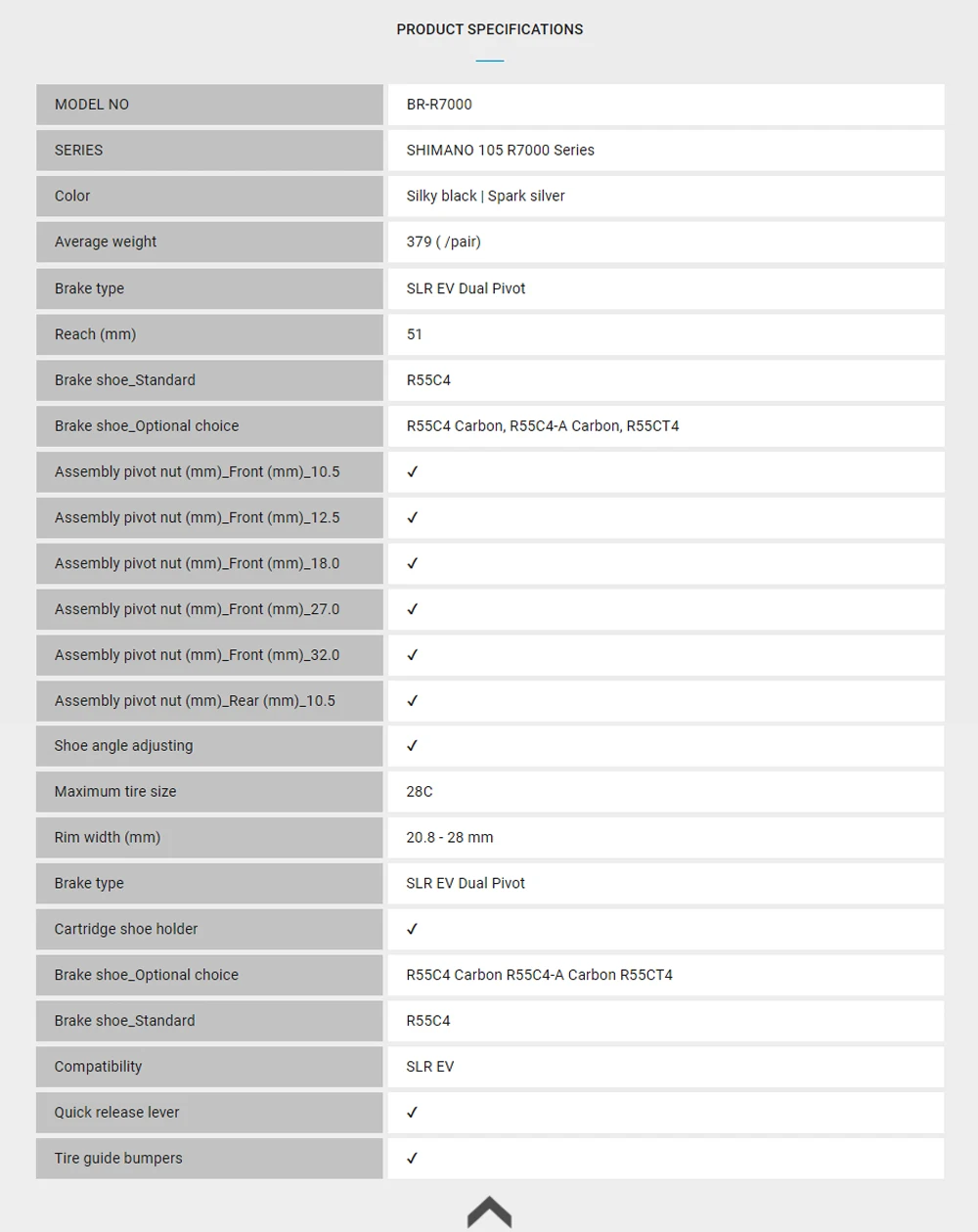Click the Shoe angle adjusting checkmark
The image size is (978, 1232).
pos(412,746)
